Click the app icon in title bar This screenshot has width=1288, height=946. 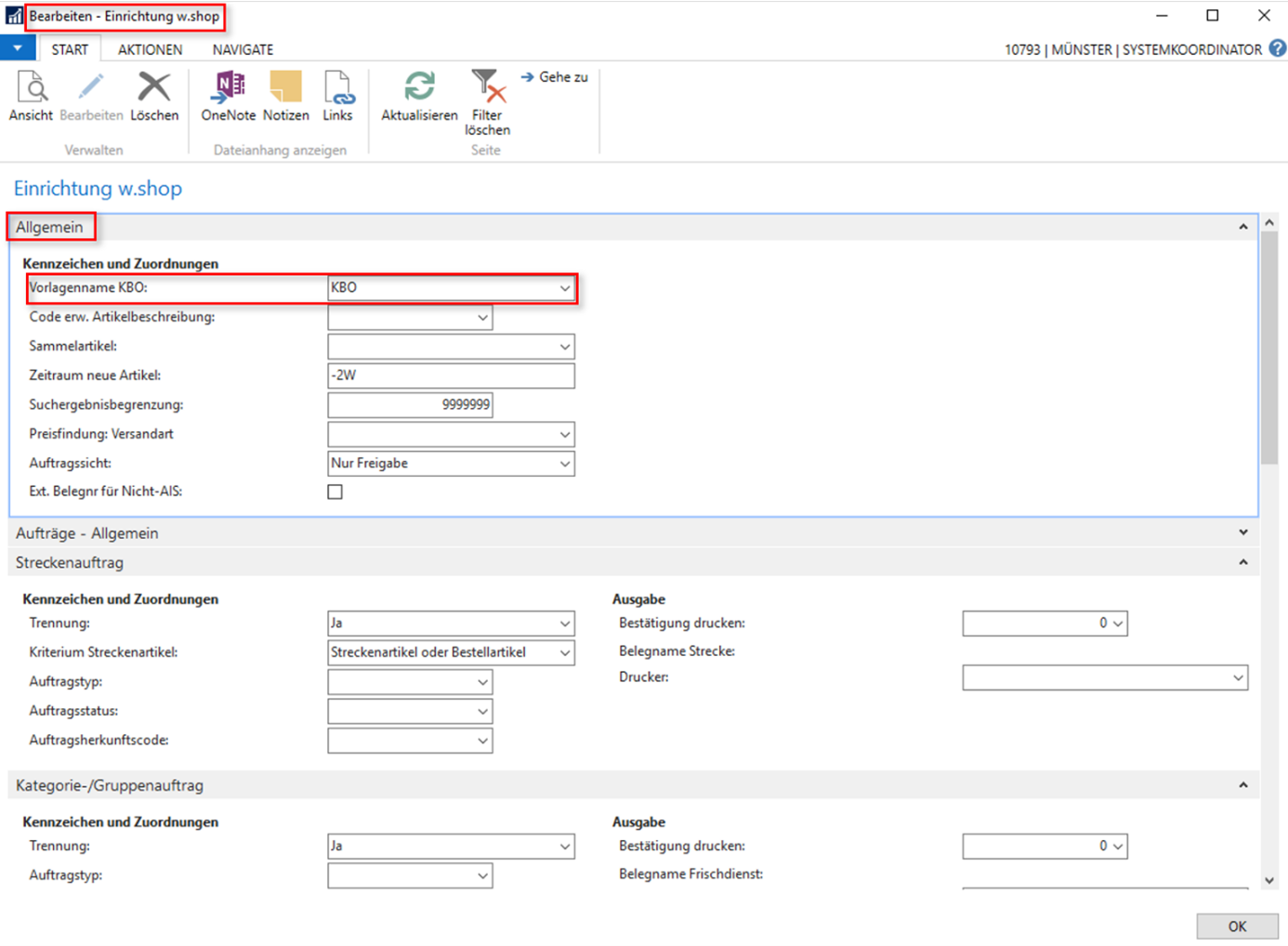(x=13, y=16)
